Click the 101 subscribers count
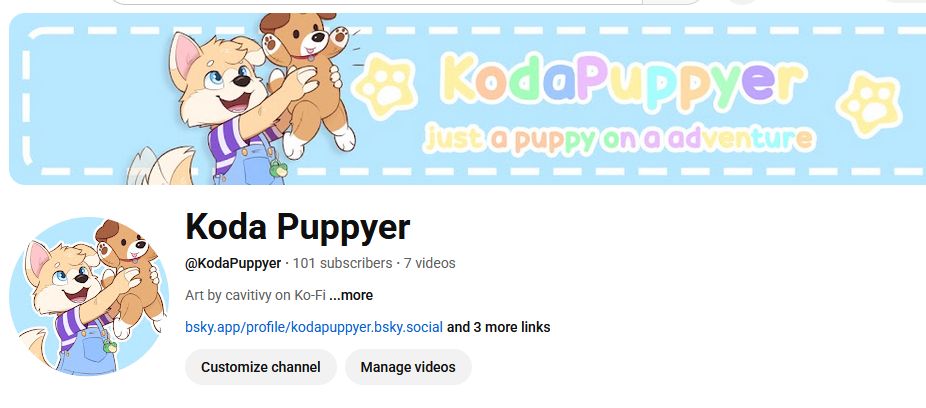 pos(342,263)
